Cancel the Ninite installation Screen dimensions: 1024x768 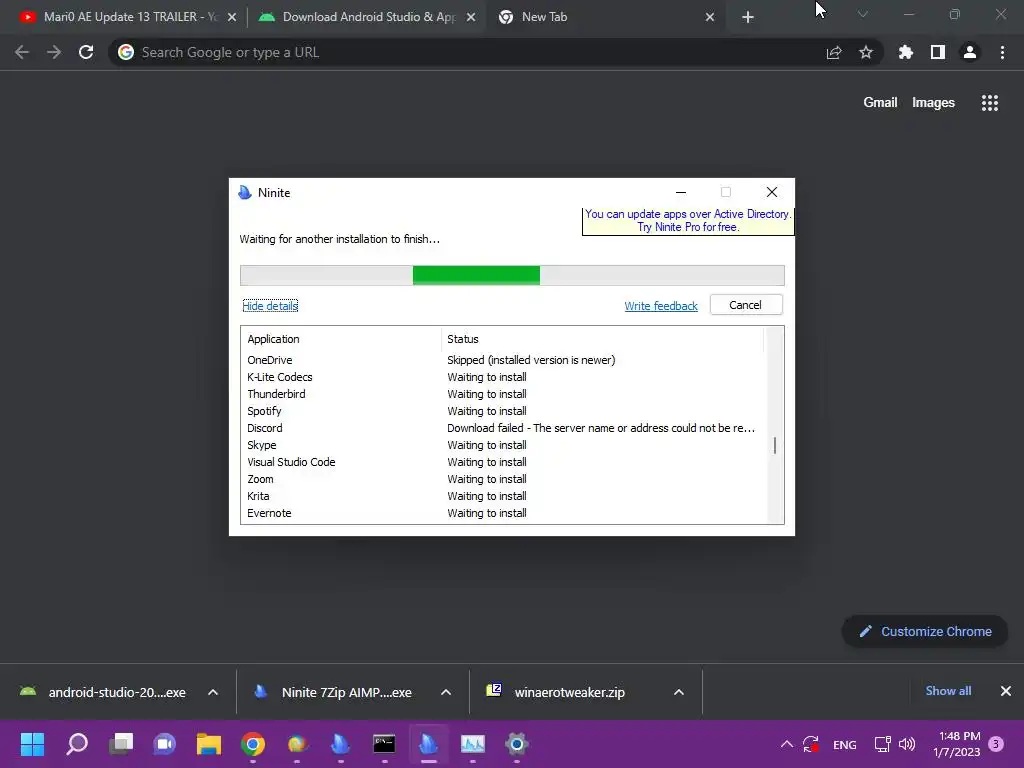(746, 305)
